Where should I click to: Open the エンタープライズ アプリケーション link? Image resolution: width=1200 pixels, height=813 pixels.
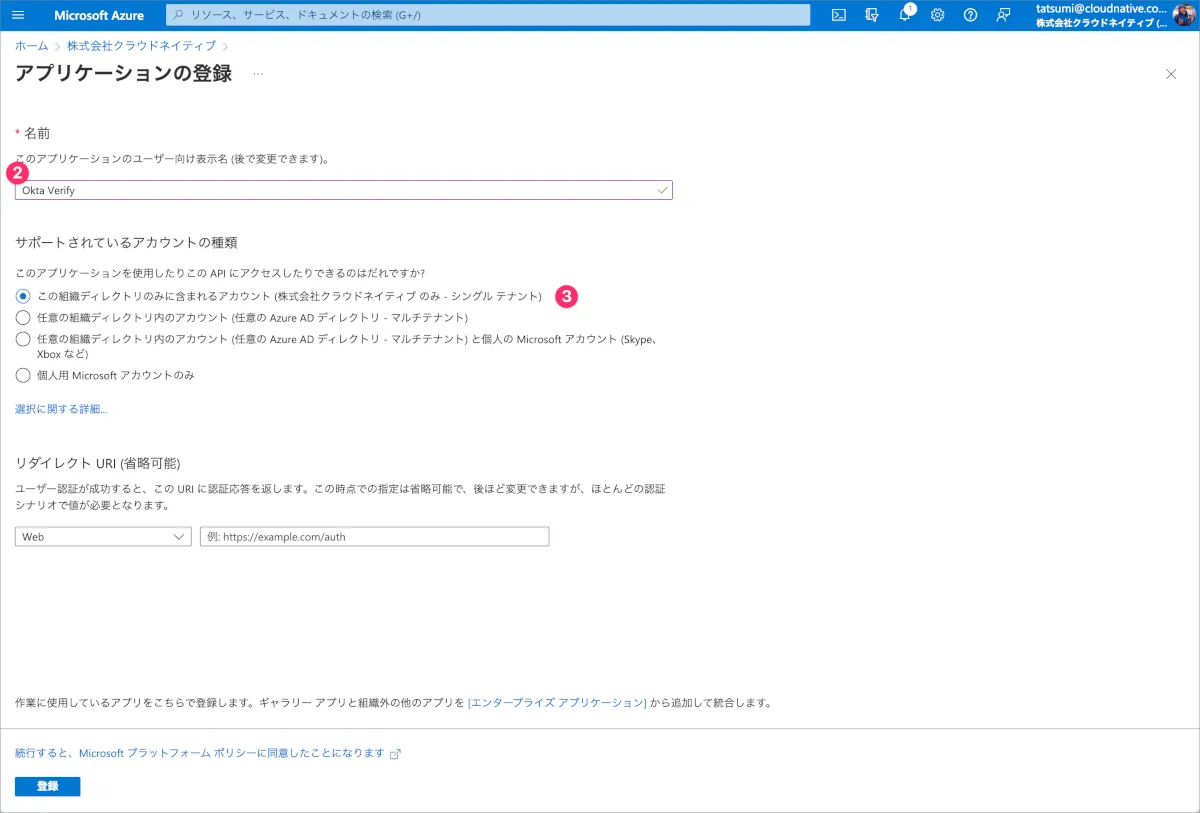tap(557, 703)
